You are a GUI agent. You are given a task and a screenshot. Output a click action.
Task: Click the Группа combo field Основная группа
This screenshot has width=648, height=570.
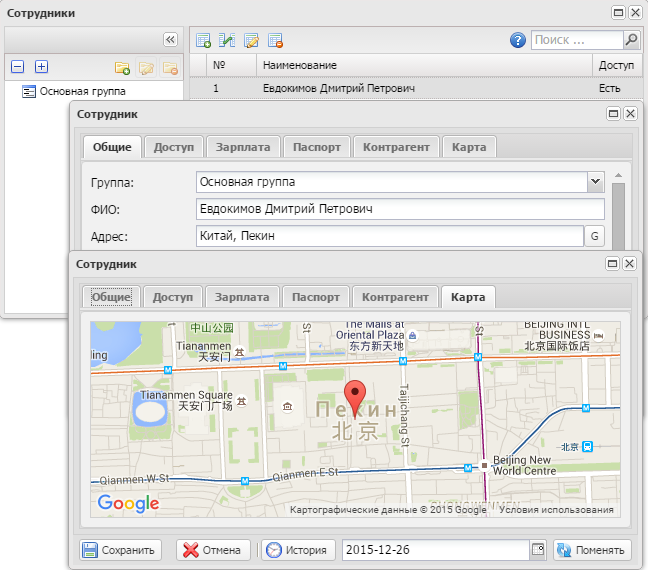point(391,182)
